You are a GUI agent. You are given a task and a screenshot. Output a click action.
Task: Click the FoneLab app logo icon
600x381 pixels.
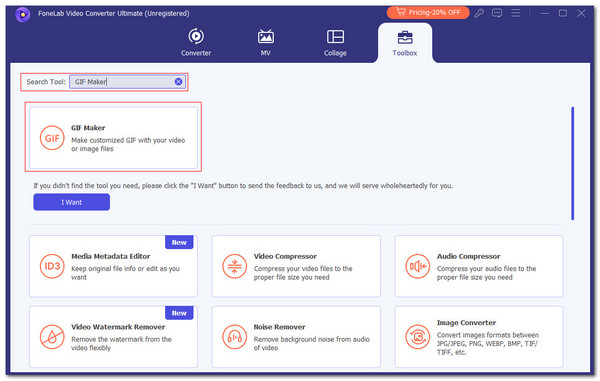point(23,15)
